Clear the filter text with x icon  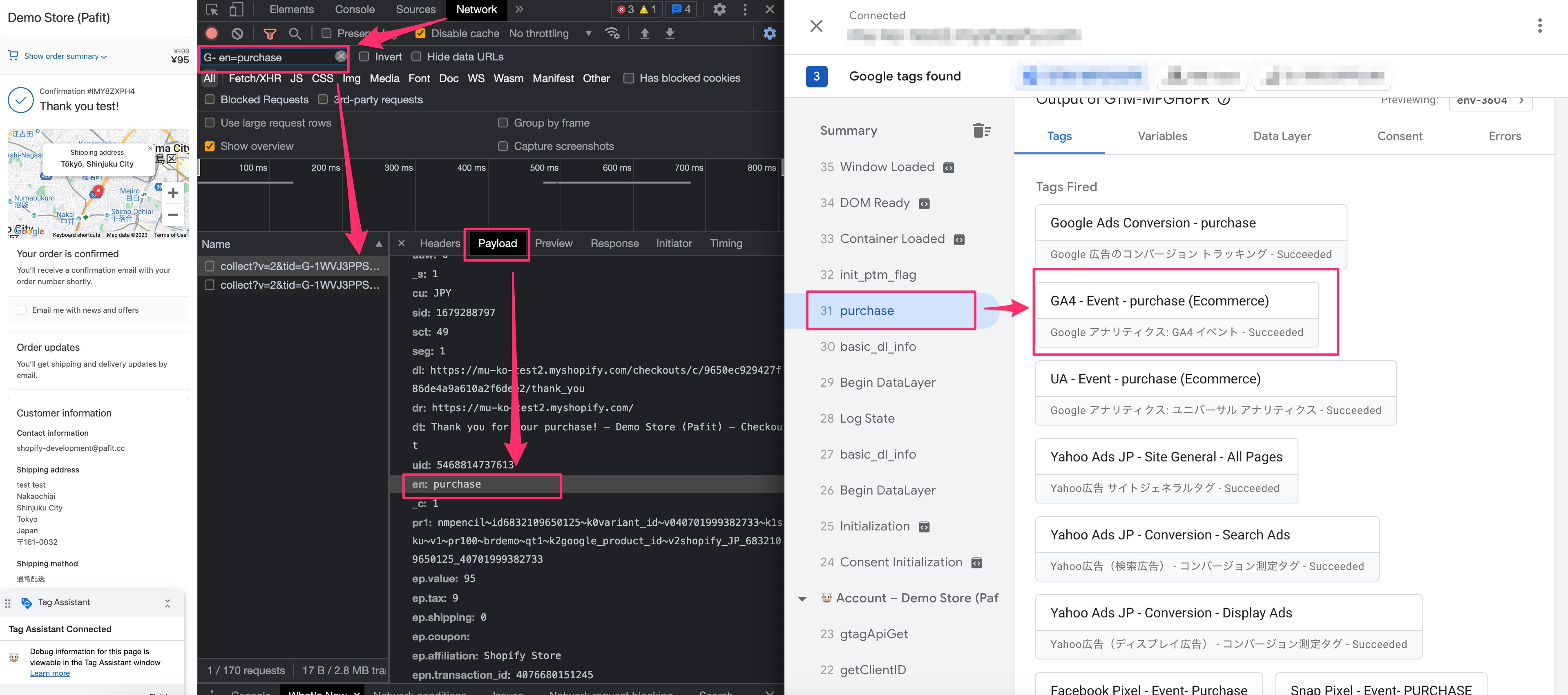[340, 56]
